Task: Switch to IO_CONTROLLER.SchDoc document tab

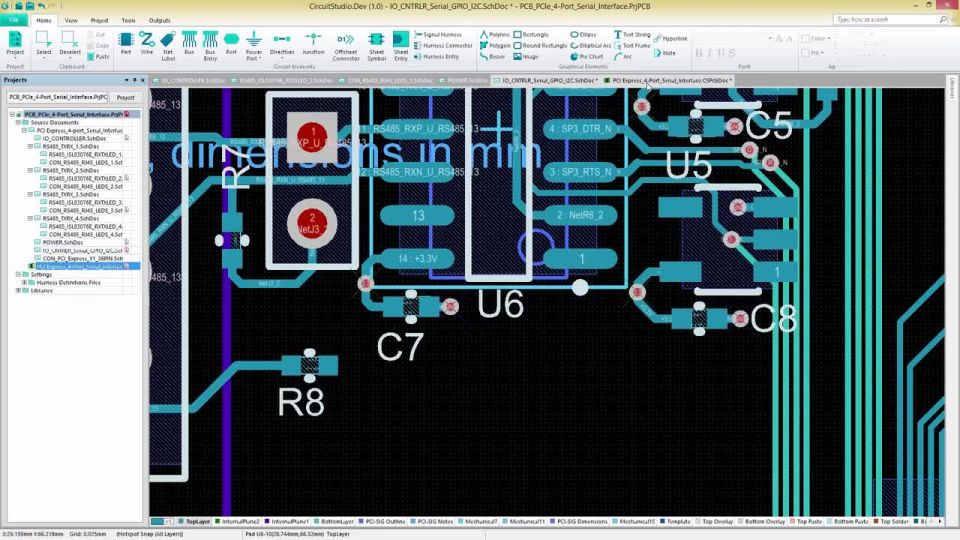Action: 192,80
